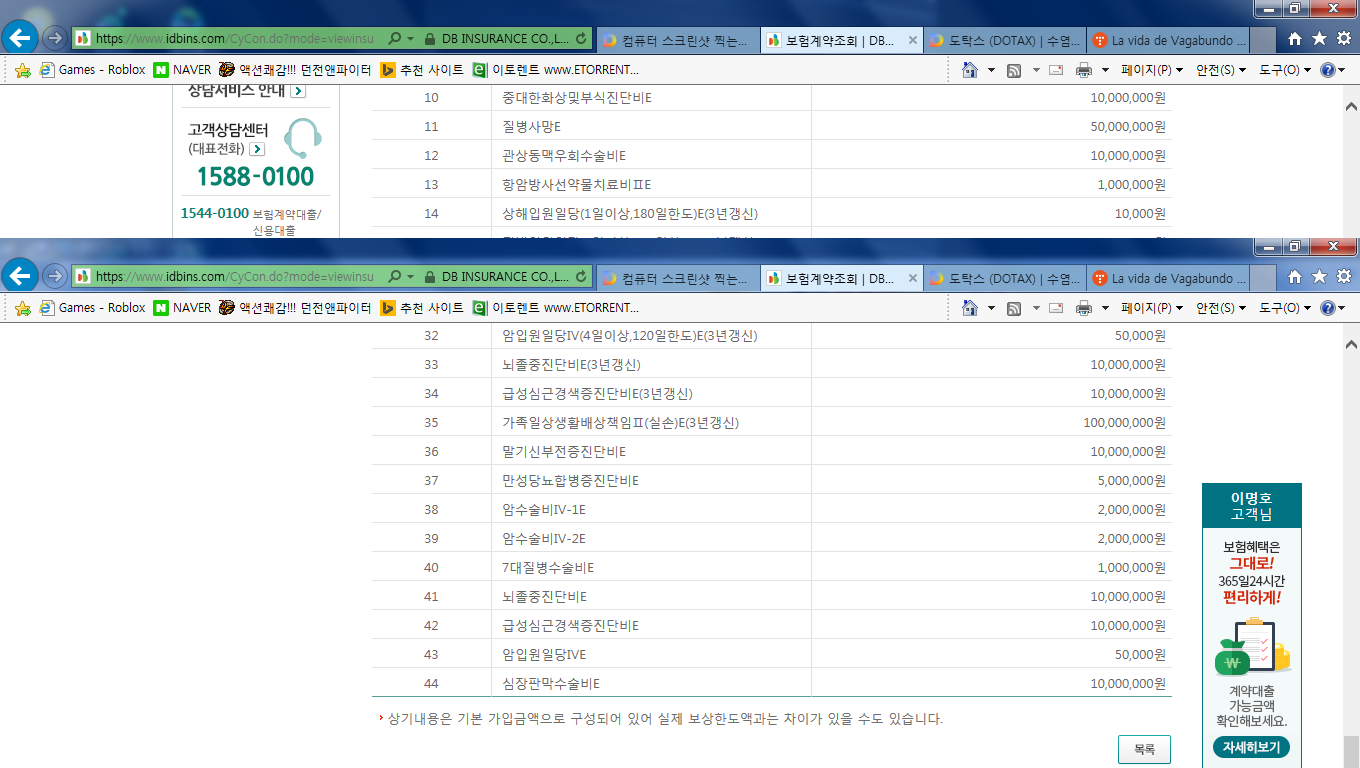Expand the feeds dropdown arrow in the top window

1036,70
